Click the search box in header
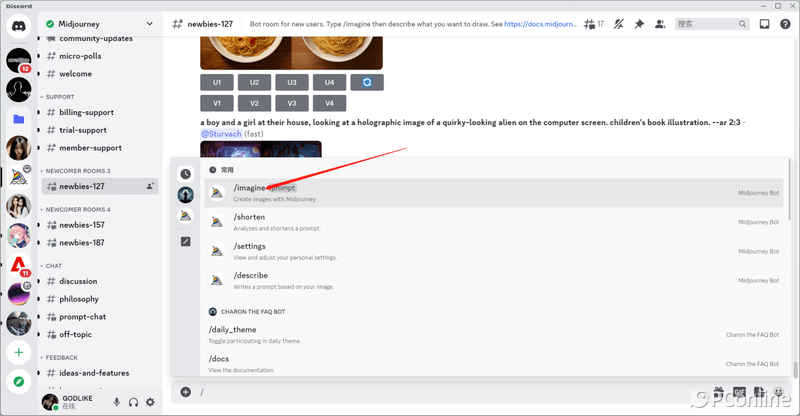 [712, 24]
